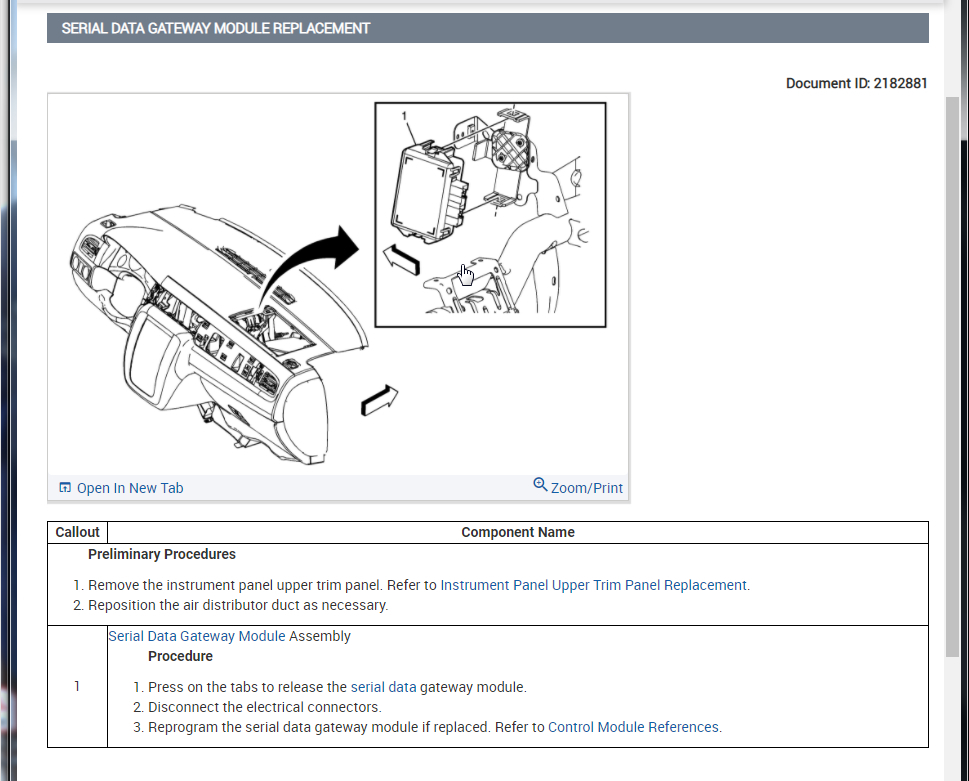Click the Open In New Tab icon
Image resolution: width=969 pixels, height=781 pixels.
65,488
